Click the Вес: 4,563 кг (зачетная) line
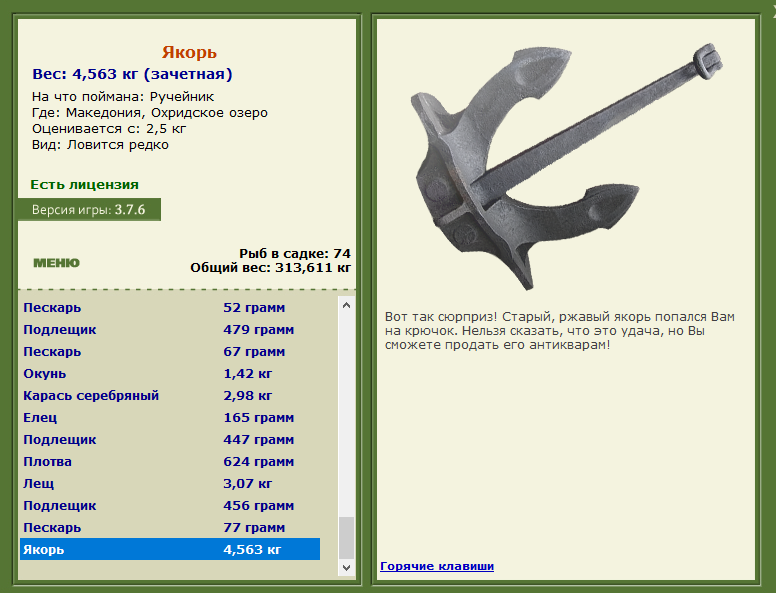 coord(132,74)
